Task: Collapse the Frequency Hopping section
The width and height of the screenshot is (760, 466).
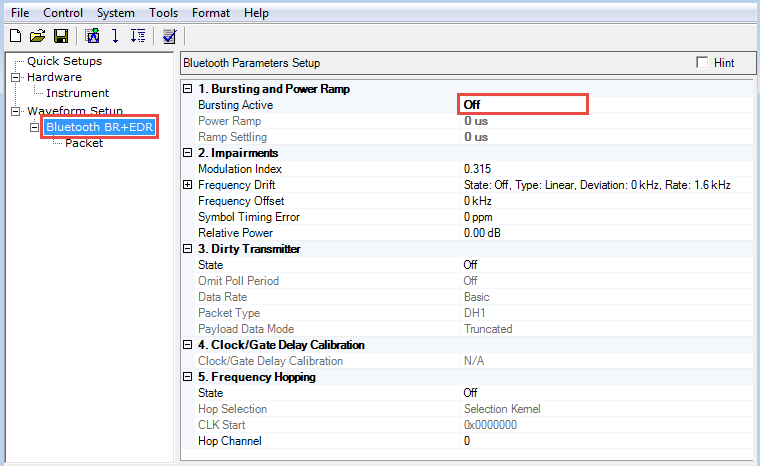Action: (x=188, y=377)
